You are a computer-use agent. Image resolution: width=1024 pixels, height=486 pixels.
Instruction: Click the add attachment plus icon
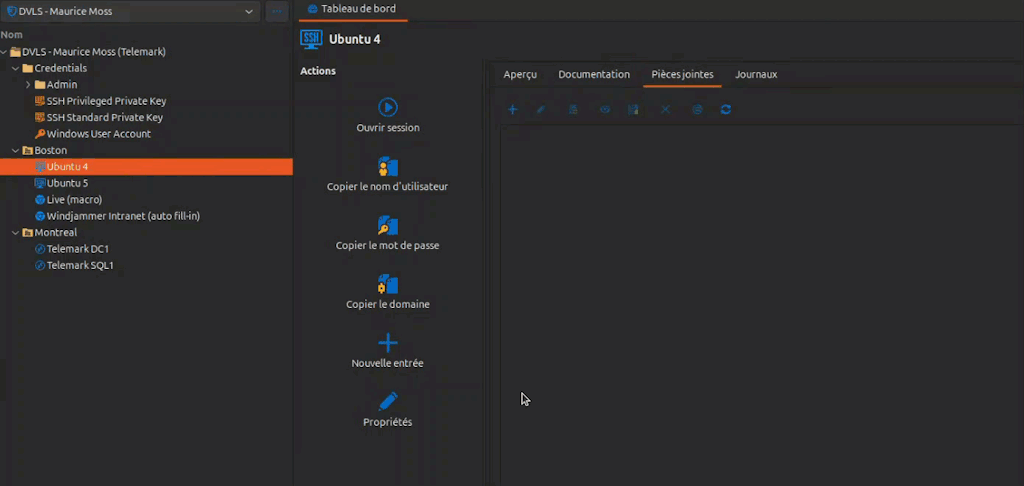[513, 110]
